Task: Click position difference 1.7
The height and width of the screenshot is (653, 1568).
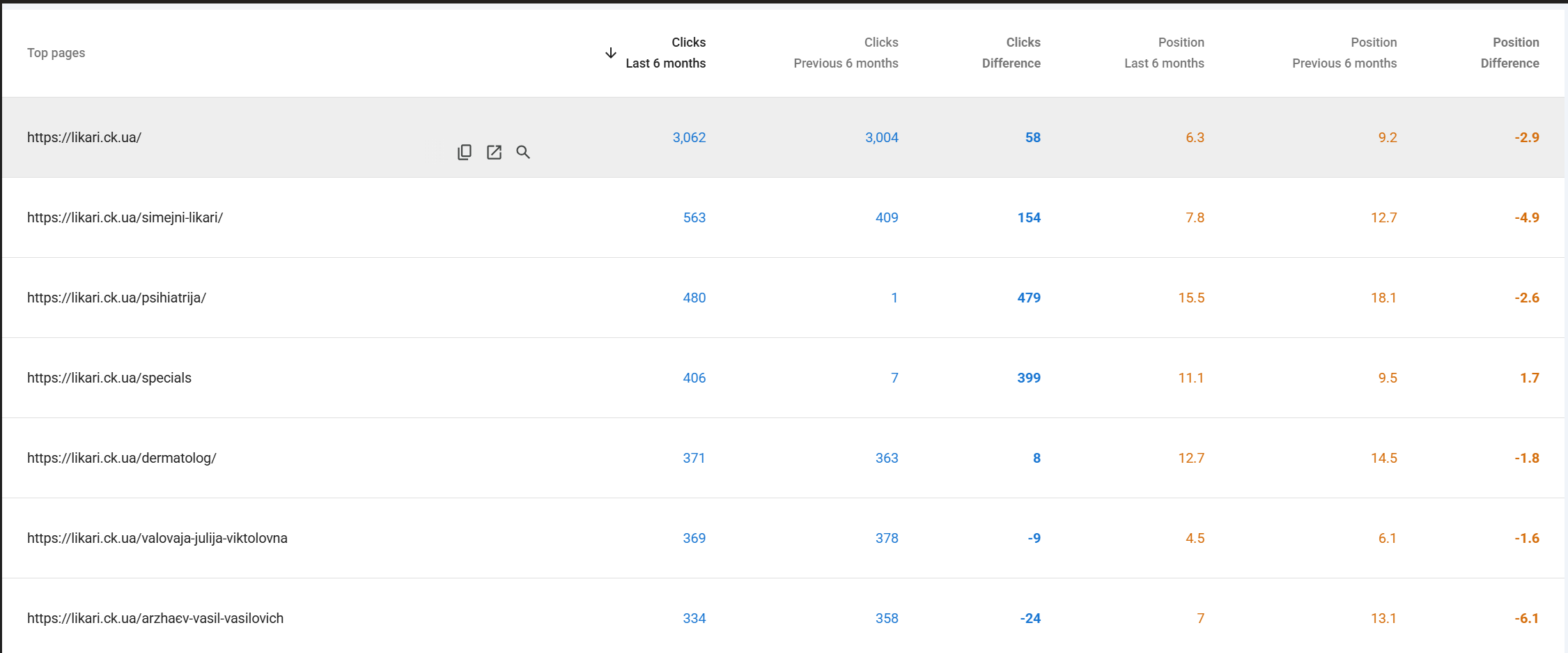Action: [1530, 378]
